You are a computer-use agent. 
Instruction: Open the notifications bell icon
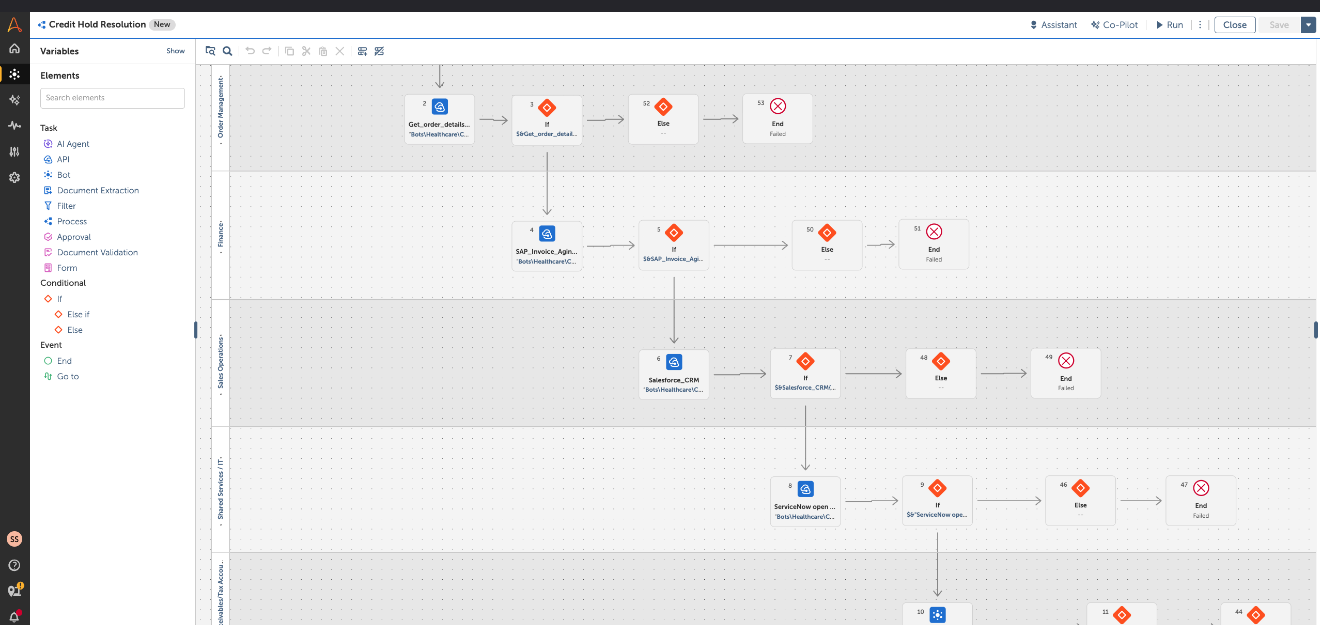click(14, 617)
